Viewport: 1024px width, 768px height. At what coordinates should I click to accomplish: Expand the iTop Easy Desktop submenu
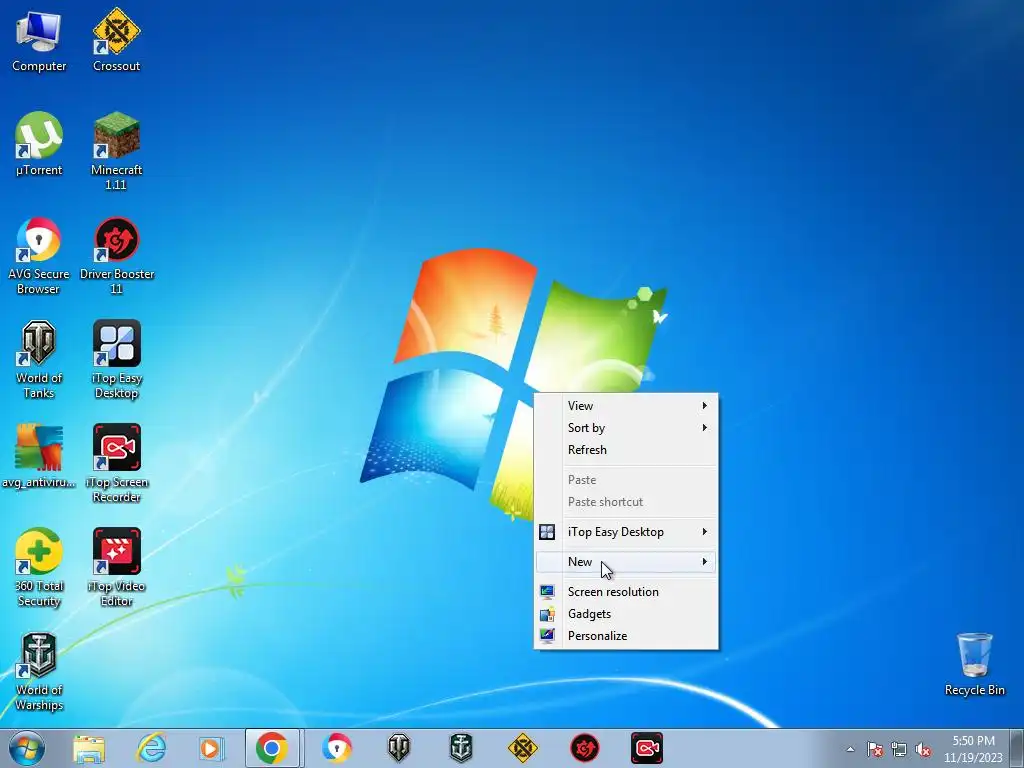[626, 532]
